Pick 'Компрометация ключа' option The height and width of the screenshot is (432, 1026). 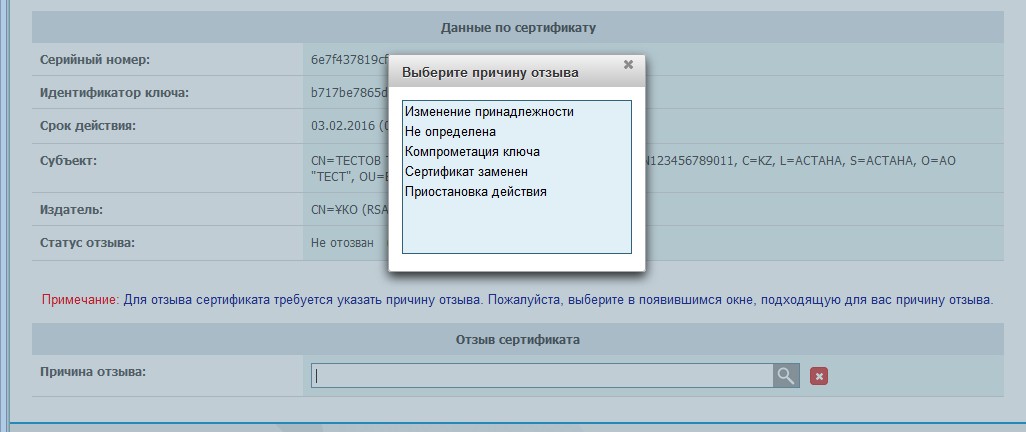(x=472, y=152)
